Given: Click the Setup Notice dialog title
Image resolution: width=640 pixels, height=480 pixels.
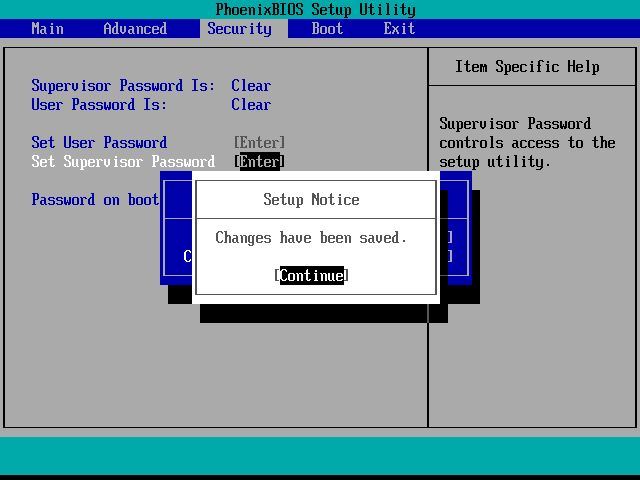Looking at the screenshot, I should 311,200.
